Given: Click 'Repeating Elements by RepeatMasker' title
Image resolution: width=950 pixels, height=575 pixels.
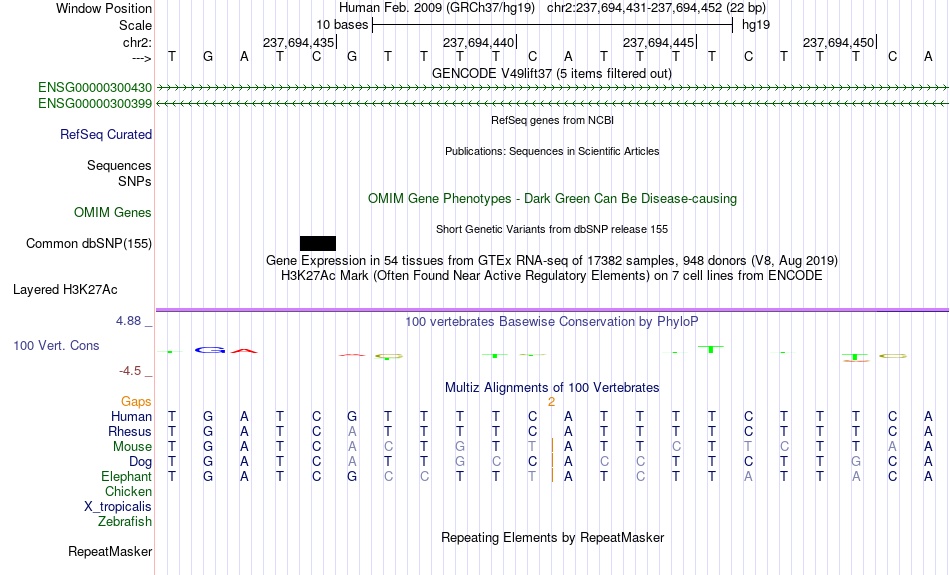Looking at the screenshot, I should (553, 537).
